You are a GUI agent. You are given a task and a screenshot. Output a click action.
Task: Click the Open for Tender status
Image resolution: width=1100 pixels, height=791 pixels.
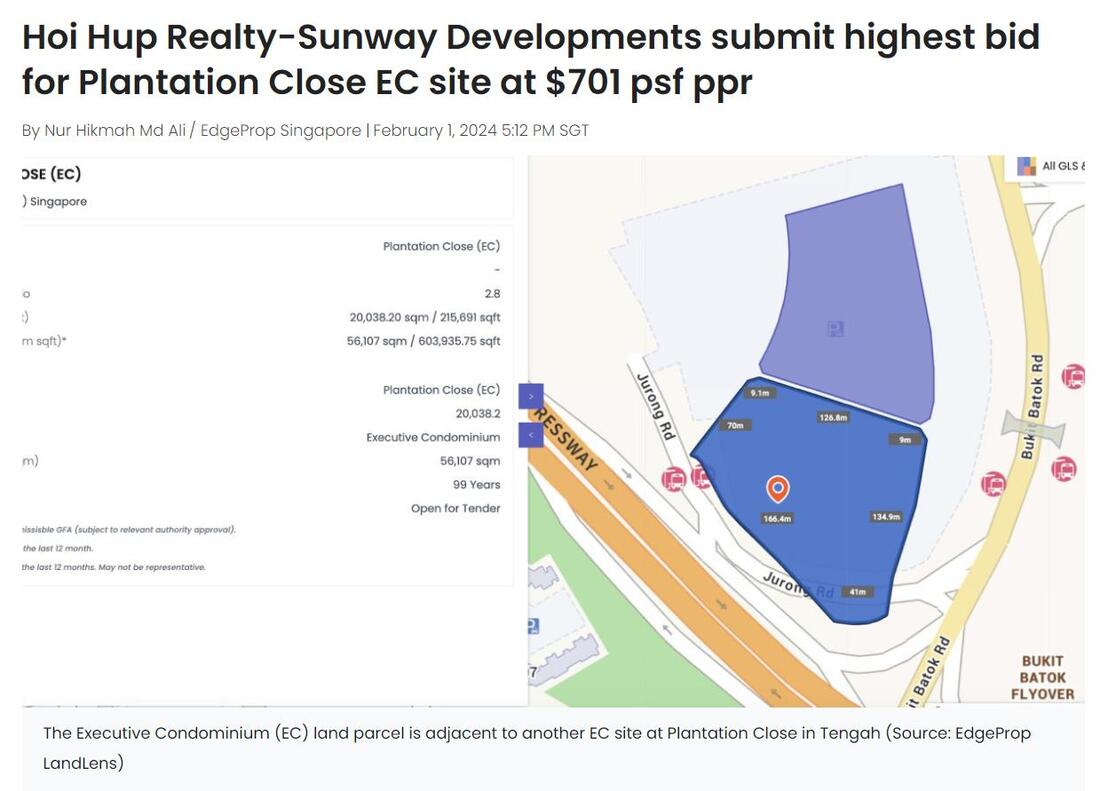click(x=455, y=508)
